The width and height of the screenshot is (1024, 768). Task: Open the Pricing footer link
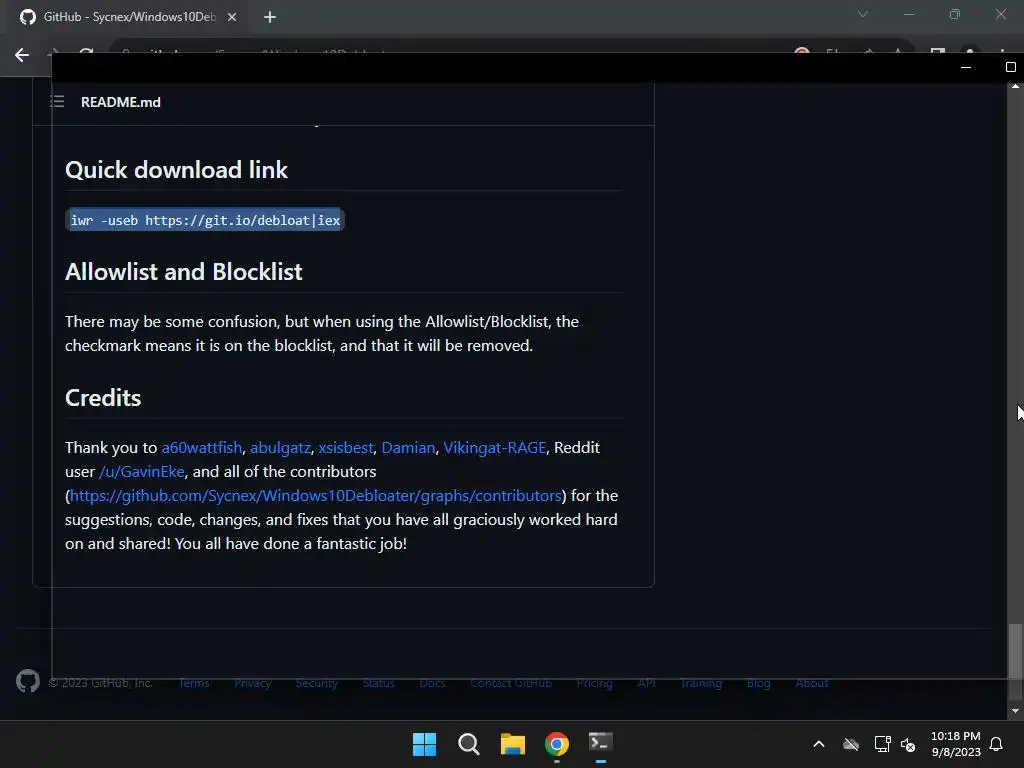[594, 683]
